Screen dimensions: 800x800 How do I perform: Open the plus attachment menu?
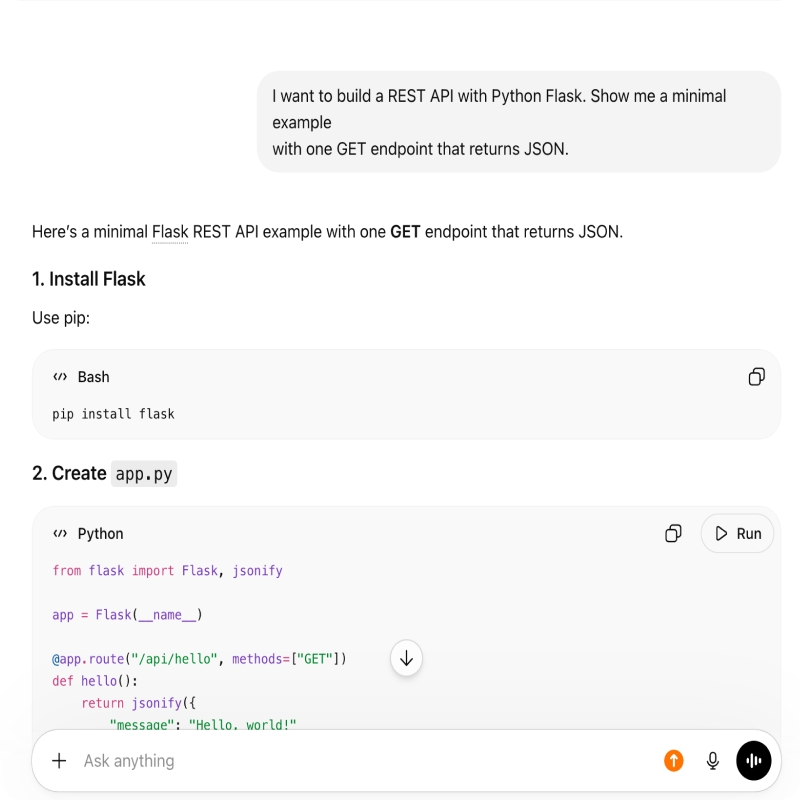click(x=59, y=761)
